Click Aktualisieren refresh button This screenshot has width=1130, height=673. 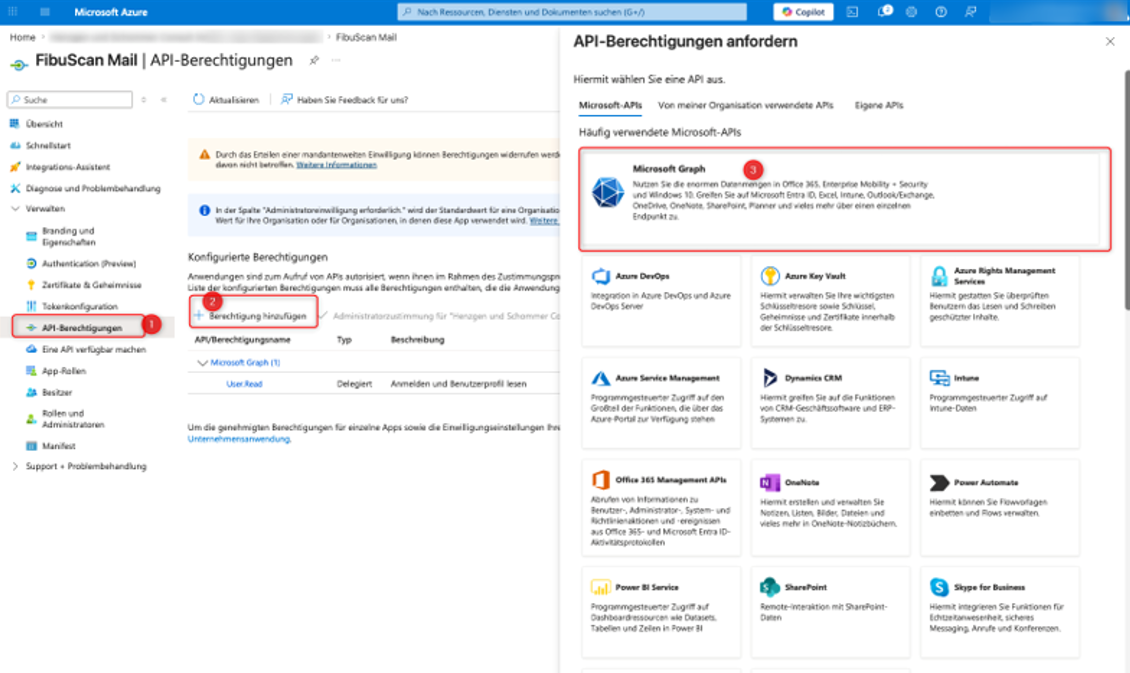tap(226, 99)
